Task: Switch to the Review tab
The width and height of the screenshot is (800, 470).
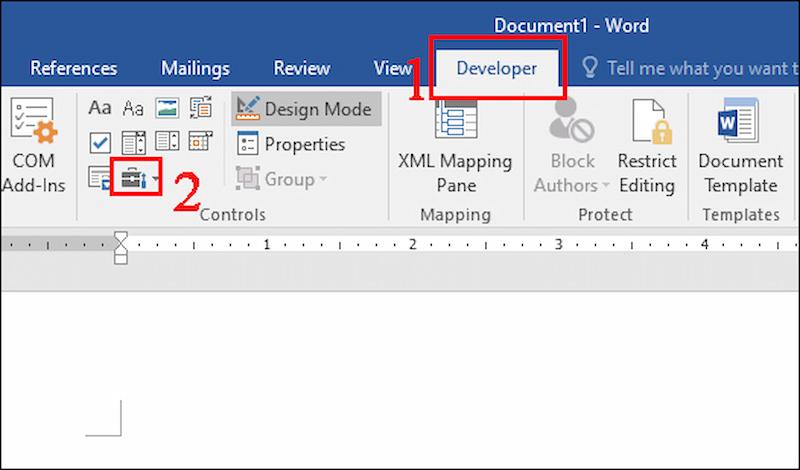Action: [x=302, y=68]
